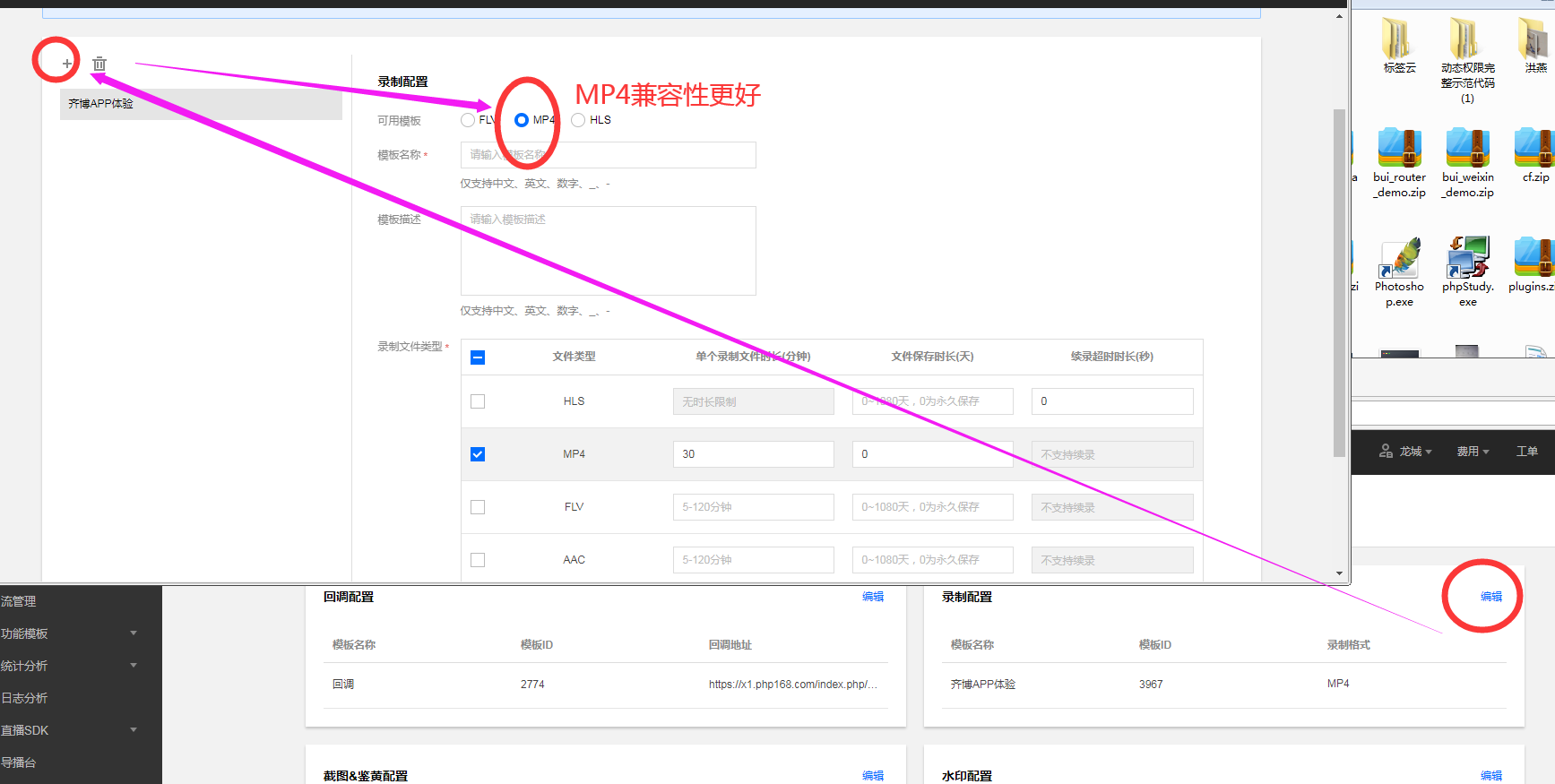The width and height of the screenshot is (1555, 784).
Task: Open the Photoshop.exe desktop shortcut
Action: [x=1399, y=258]
